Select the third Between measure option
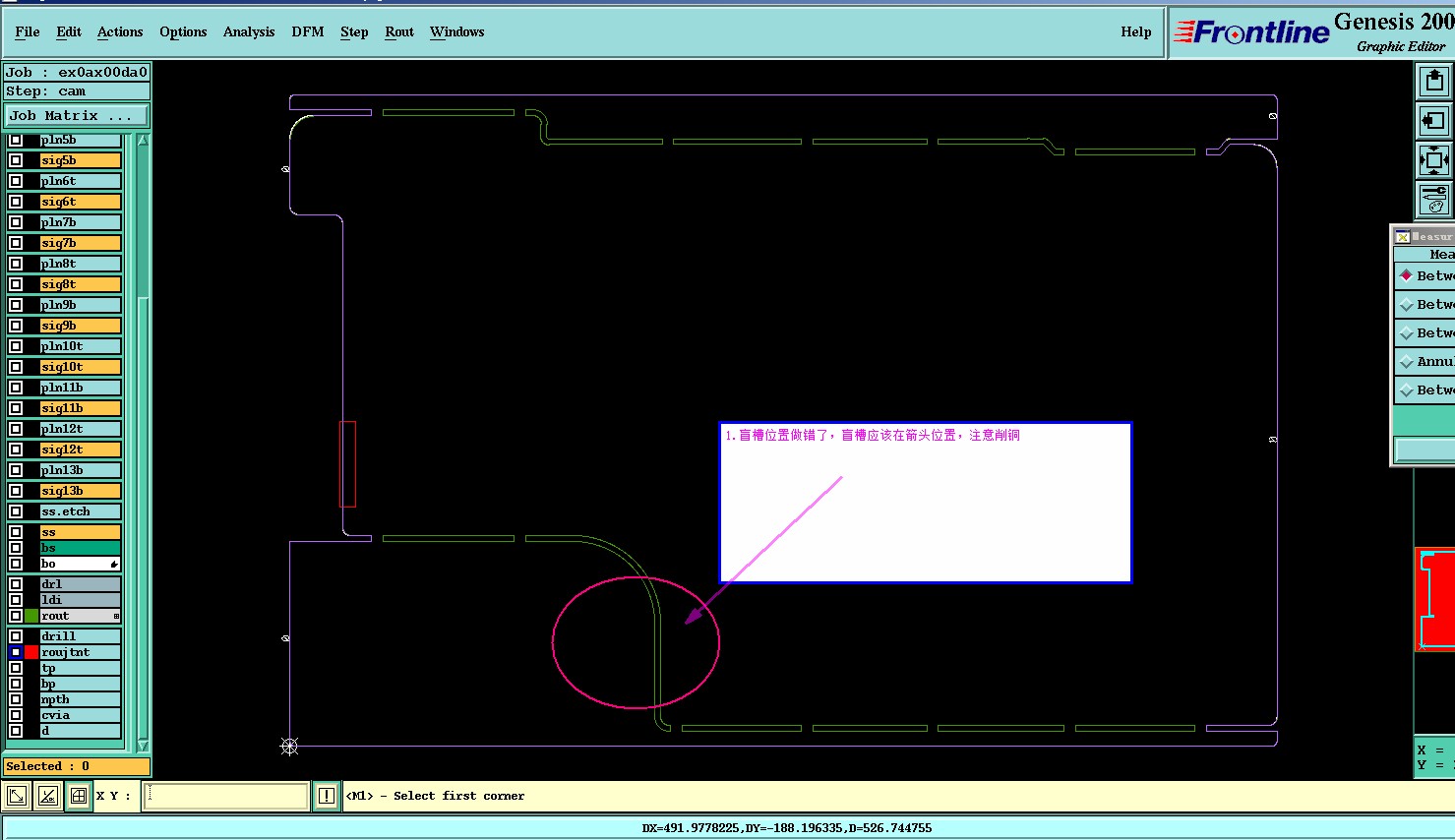The width and height of the screenshot is (1455, 840). (x=1407, y=332)
